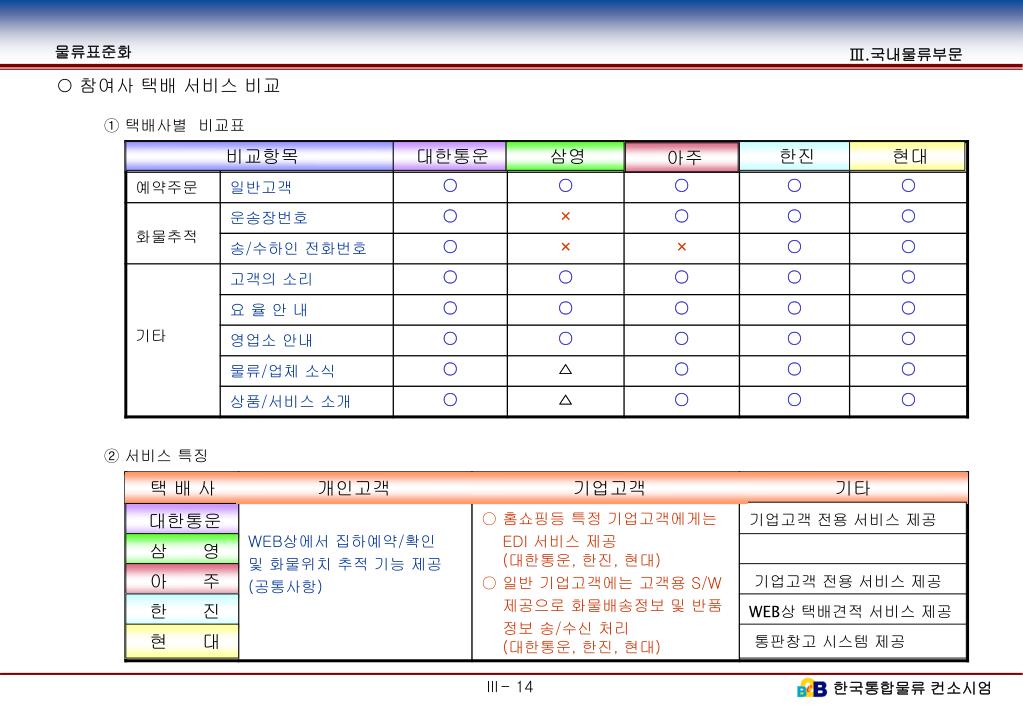Viewport: 1023px width, 708px height.
Task: Click '기타' header in service features table
Action: click(x=853, y=488)
